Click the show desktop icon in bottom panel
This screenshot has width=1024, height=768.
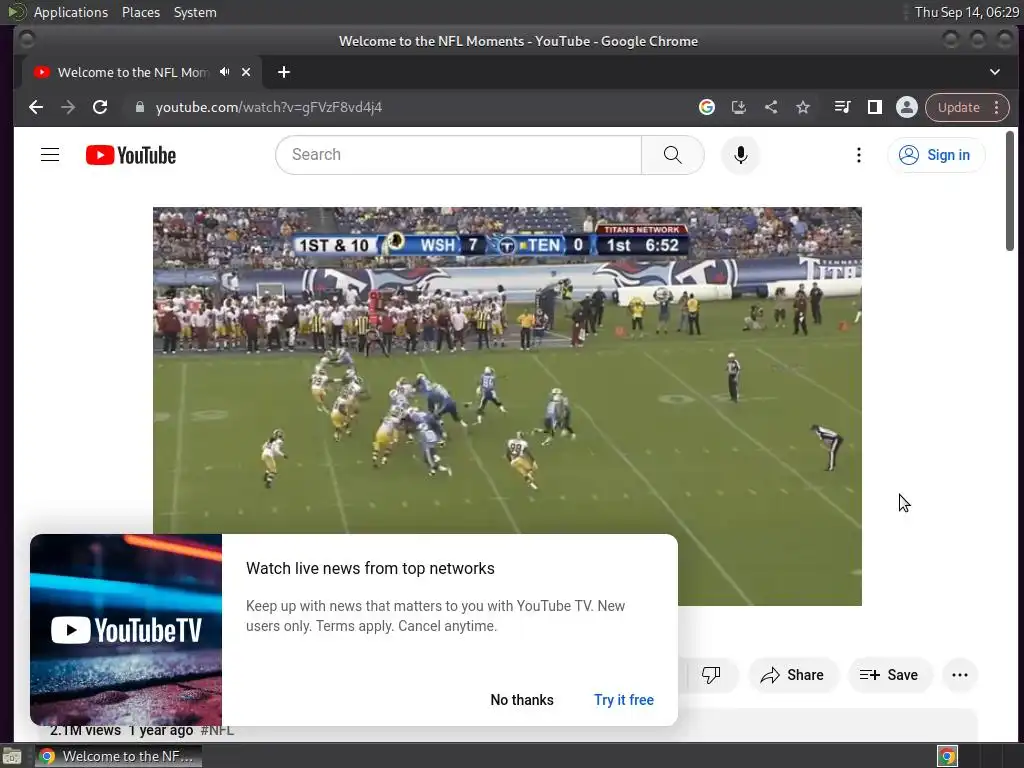click(11, 756)
